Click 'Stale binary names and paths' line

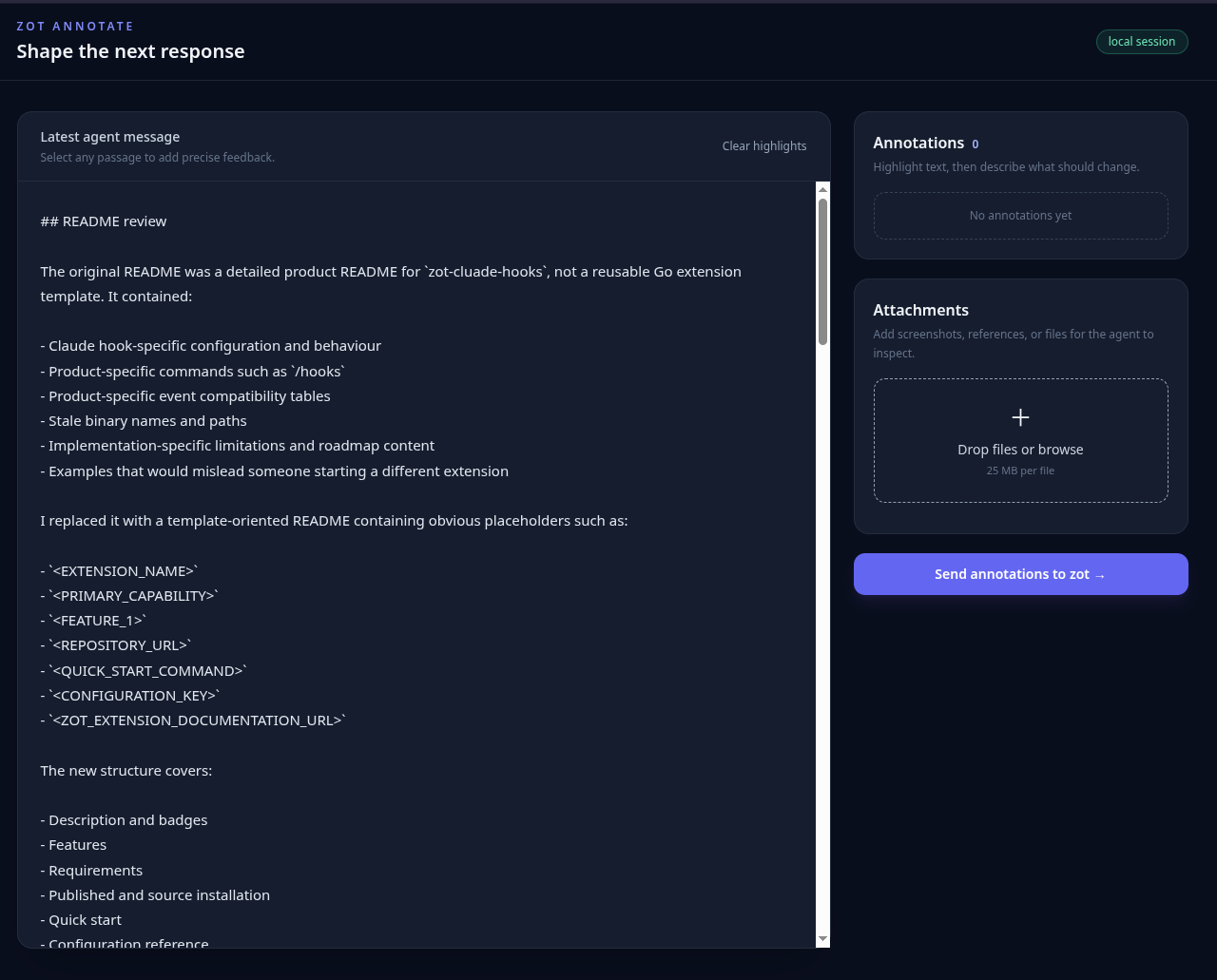tap(144, 421)
